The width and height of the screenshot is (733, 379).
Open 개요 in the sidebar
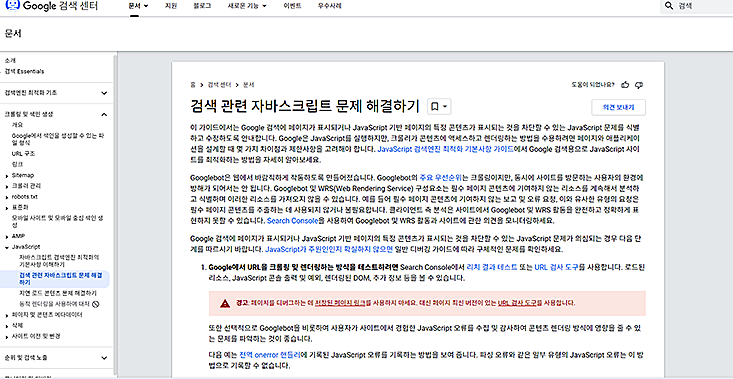tap(17, 125)
